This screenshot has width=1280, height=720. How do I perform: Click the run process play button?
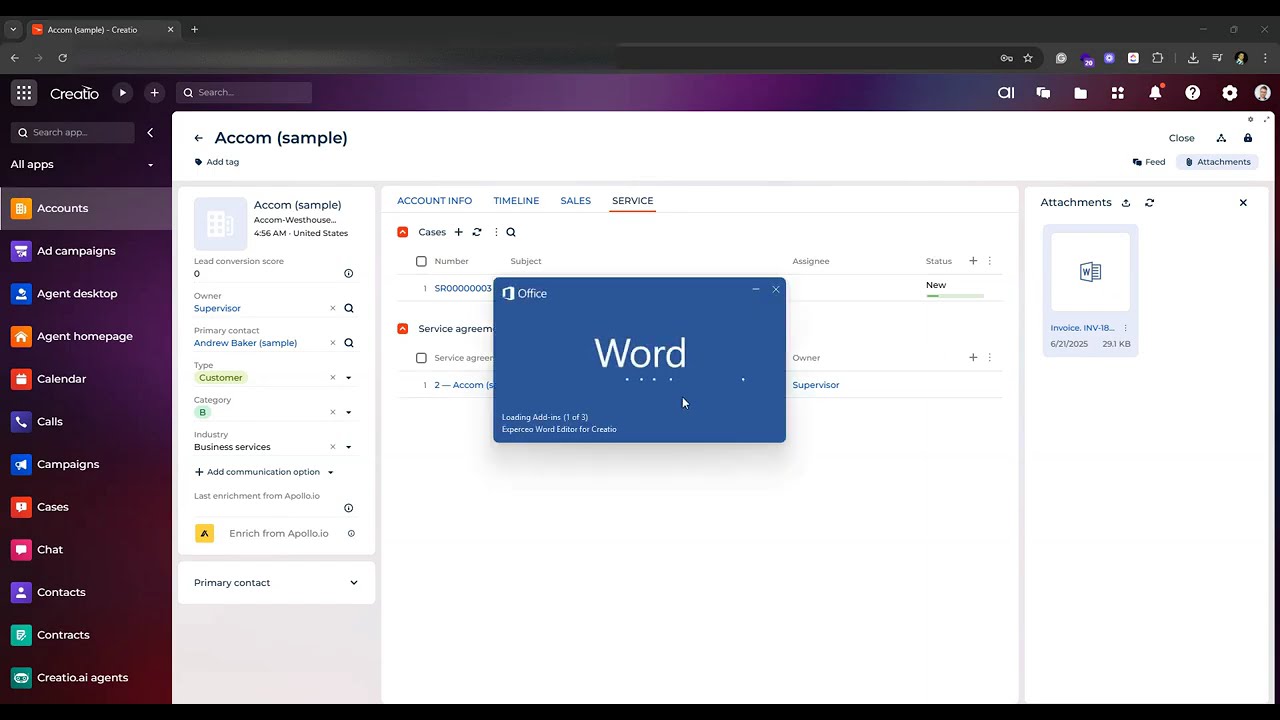point(122,93)
